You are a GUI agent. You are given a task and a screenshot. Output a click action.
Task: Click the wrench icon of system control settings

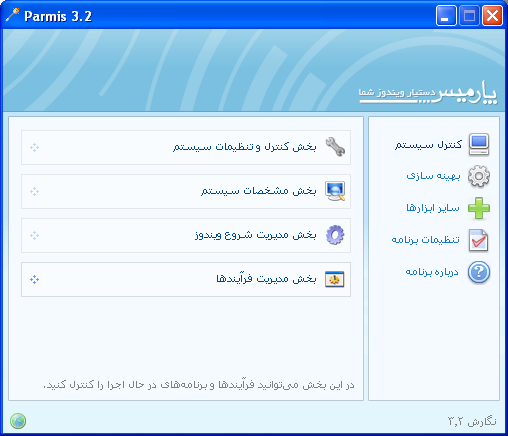(x=335, y=147)
